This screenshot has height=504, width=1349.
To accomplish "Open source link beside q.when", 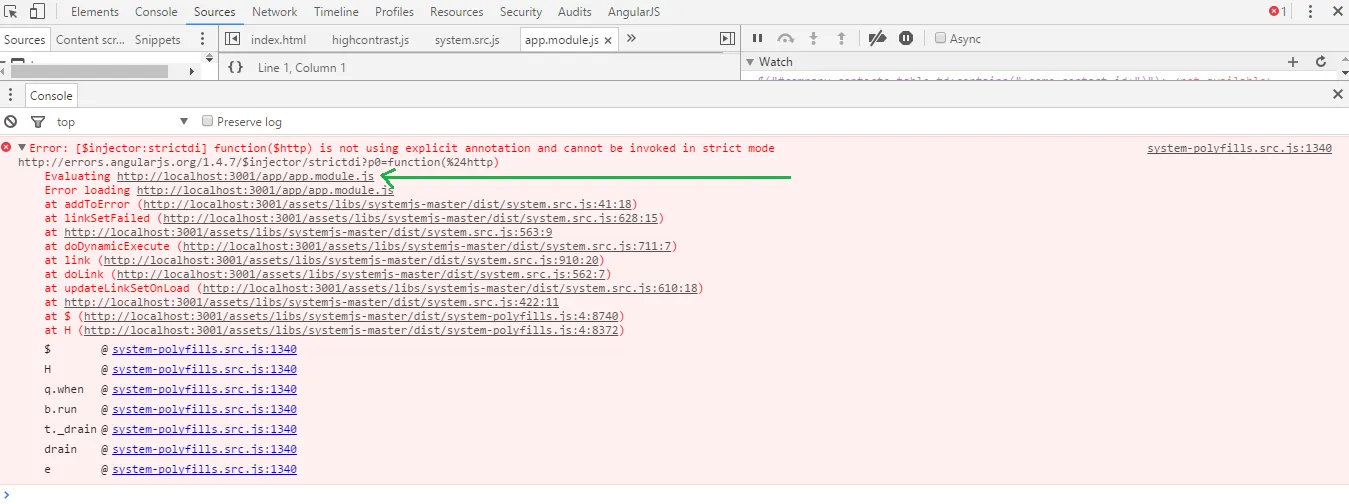I will tap(204, 389).
